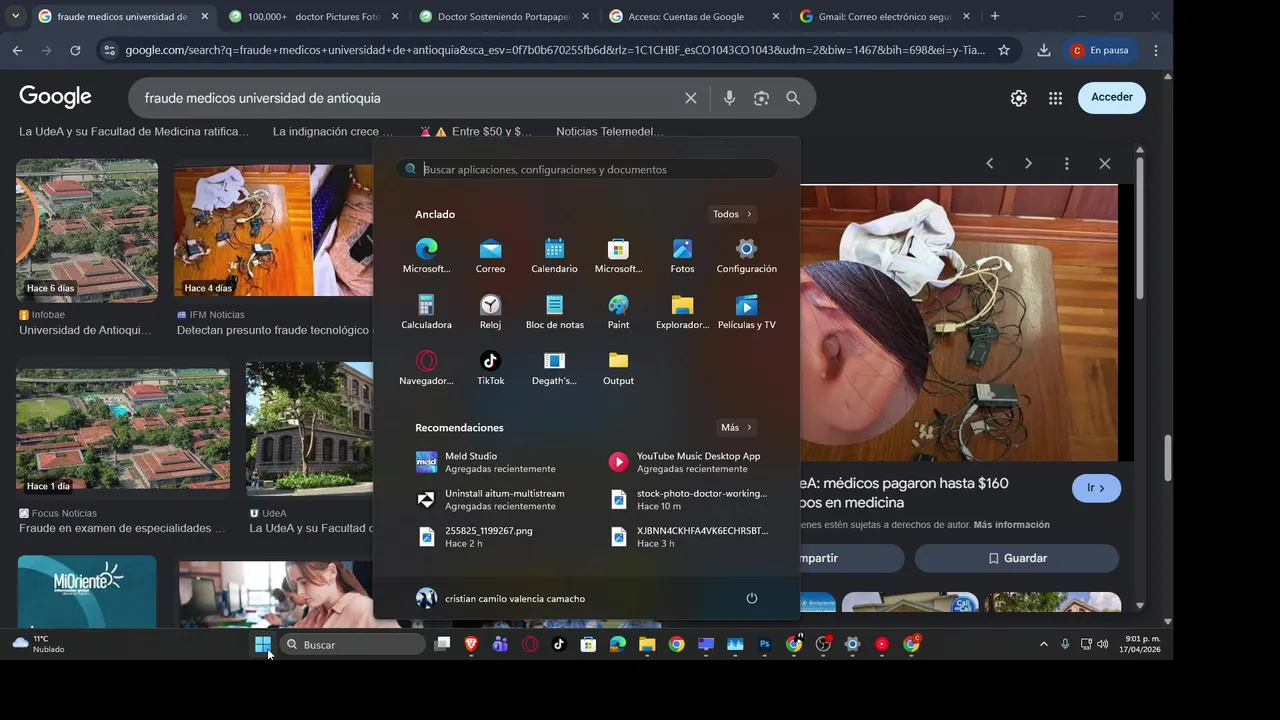Open the Output folder shortcut
The image size is (1280, 720).
click(x=618, y=367)
